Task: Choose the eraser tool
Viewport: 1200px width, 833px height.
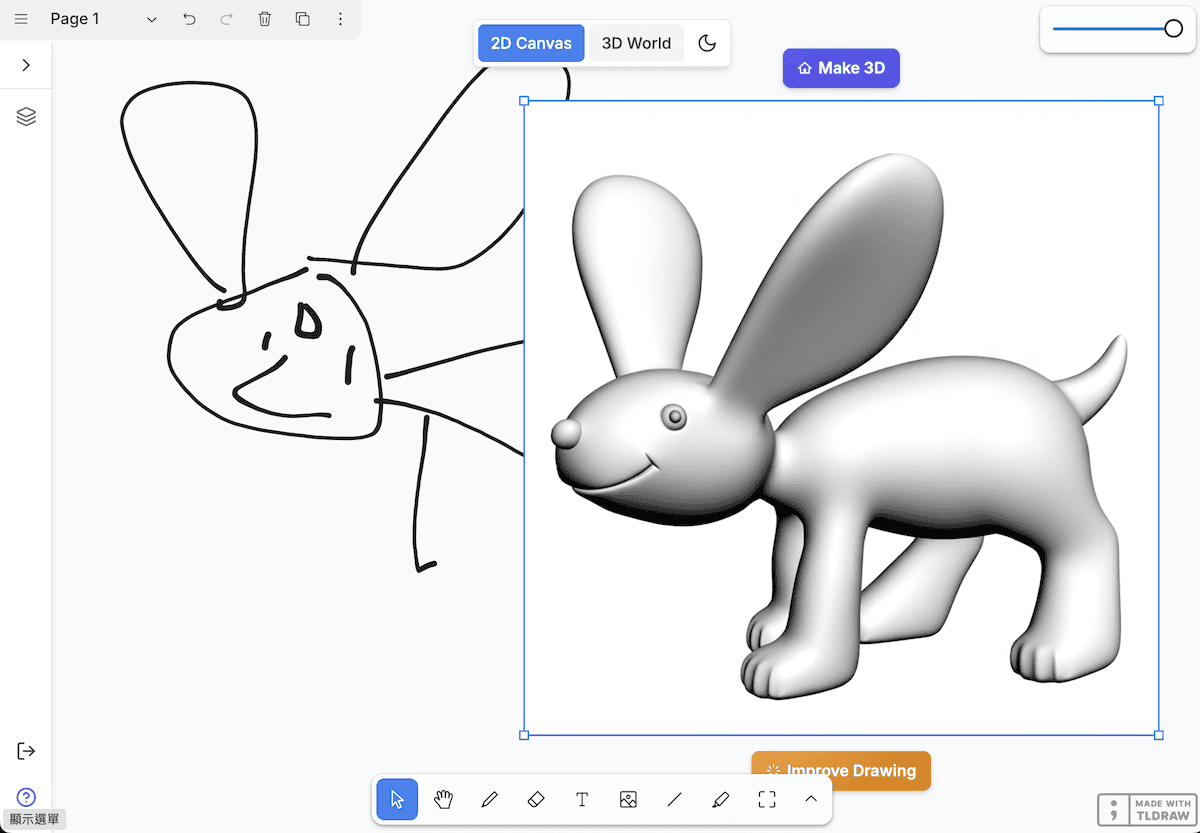Action: 535,799
